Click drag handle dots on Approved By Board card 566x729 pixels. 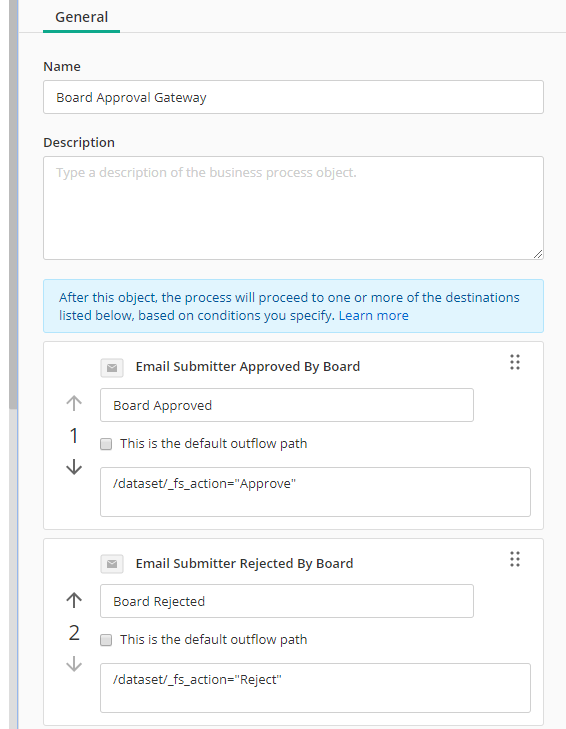(x=514, y=362)
